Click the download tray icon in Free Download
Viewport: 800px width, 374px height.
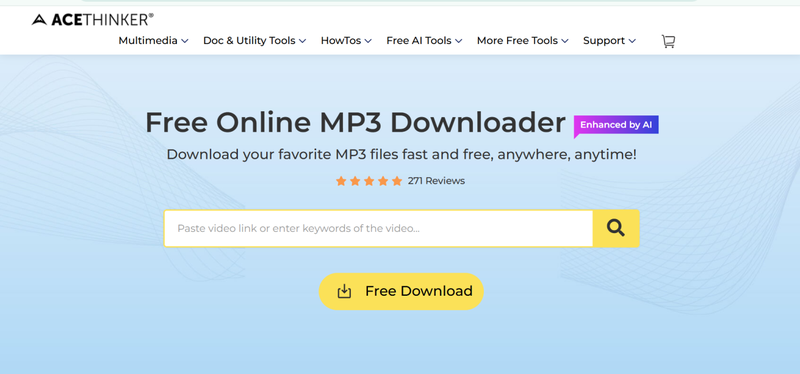(344, 291)
